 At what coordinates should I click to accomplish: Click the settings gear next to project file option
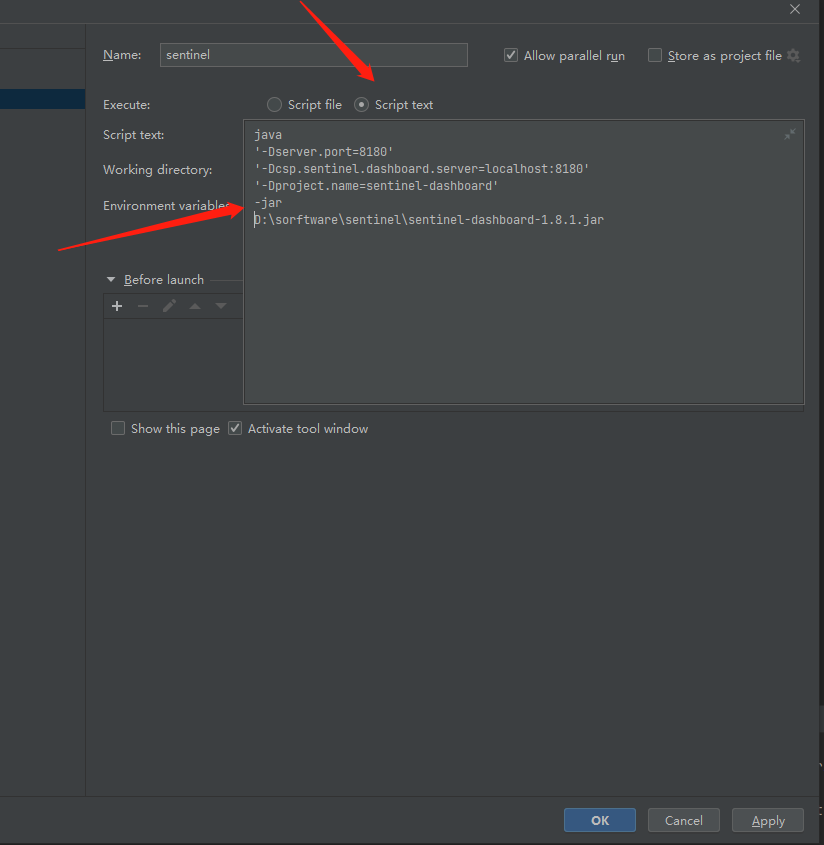coord(794,56)
